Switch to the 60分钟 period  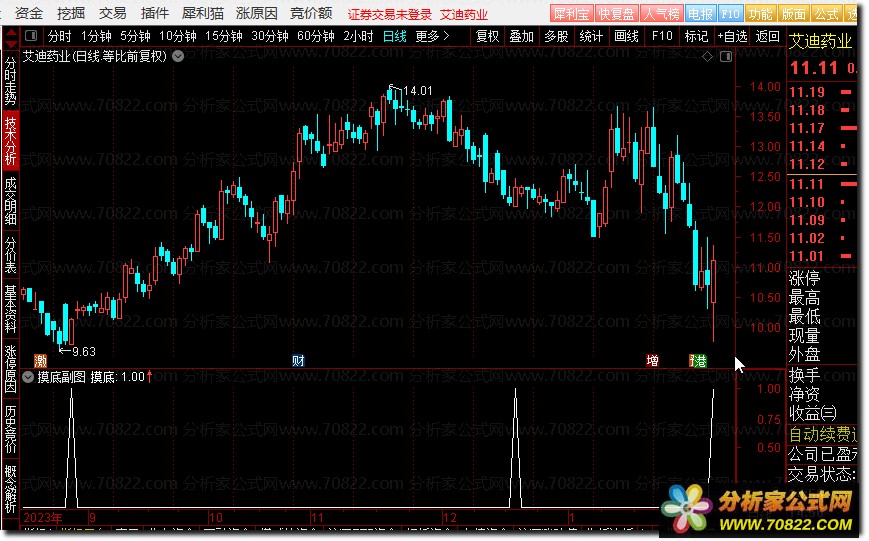[x=315, y=37]
